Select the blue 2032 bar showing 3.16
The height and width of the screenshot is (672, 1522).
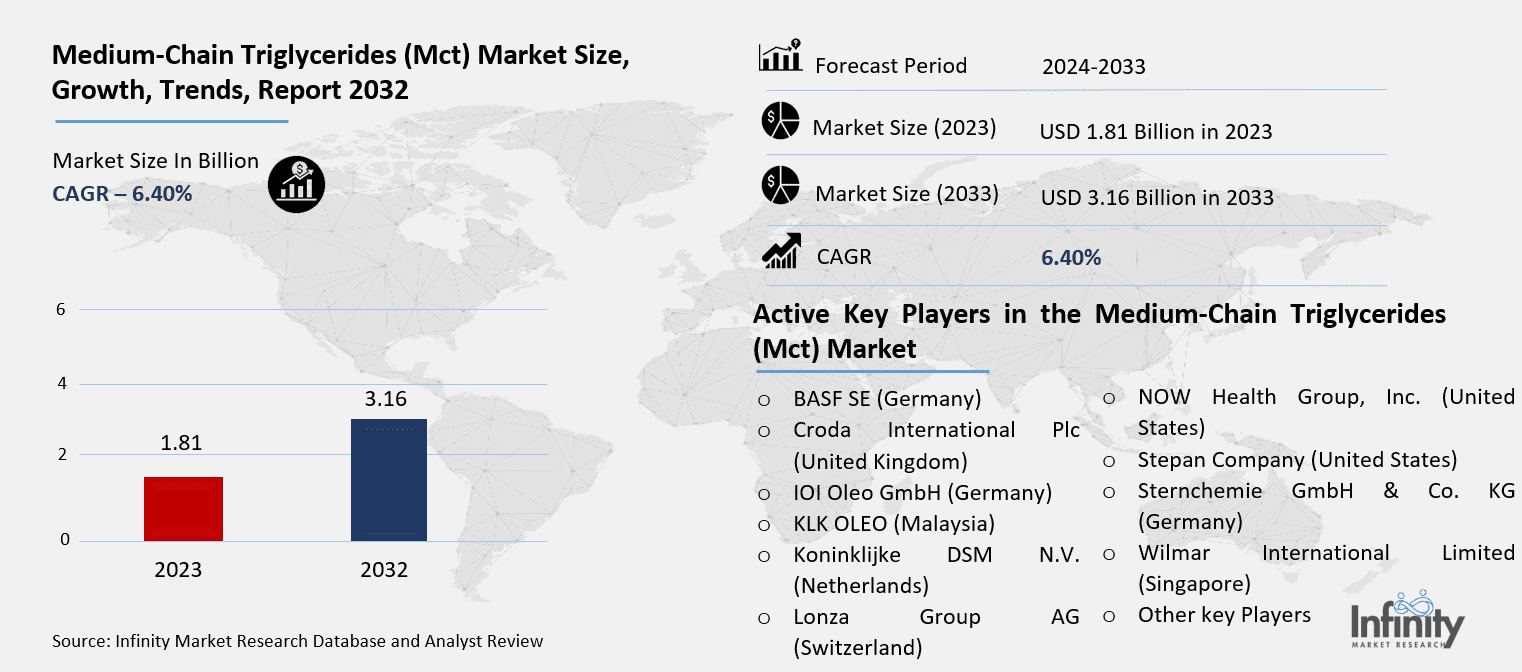(x=388, y=480)
